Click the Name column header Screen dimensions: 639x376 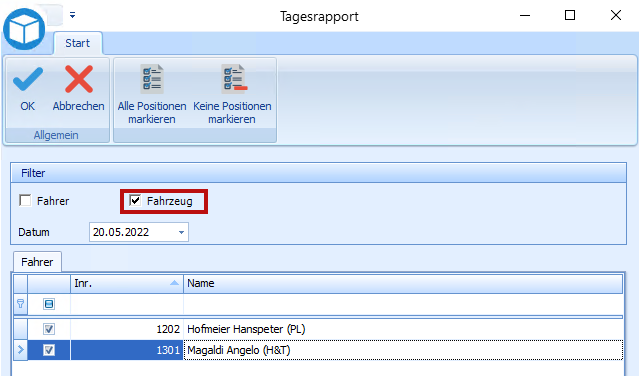pos(403,283)
